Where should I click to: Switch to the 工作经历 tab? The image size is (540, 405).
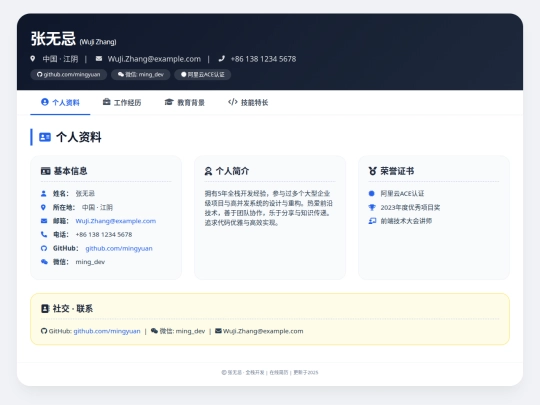[122, 103]
